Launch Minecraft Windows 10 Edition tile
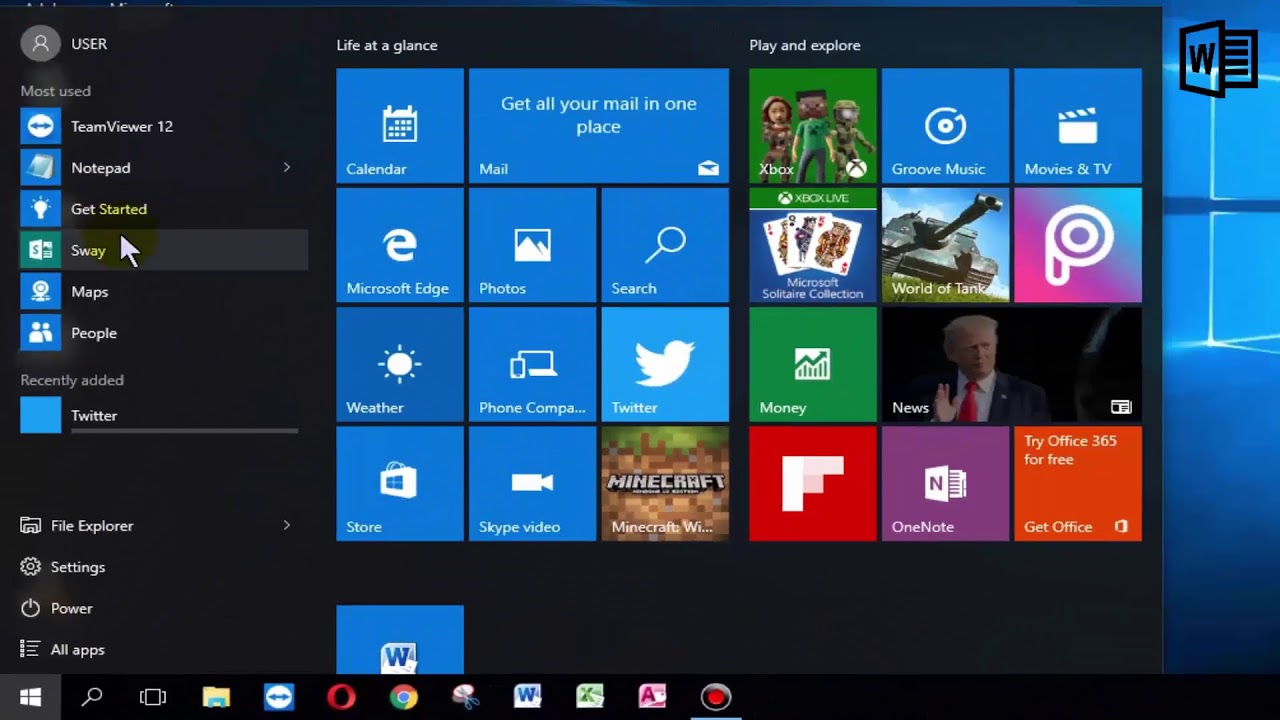Image resolution: width=1280 pixels, height=720 pixels. pos(665,484)
